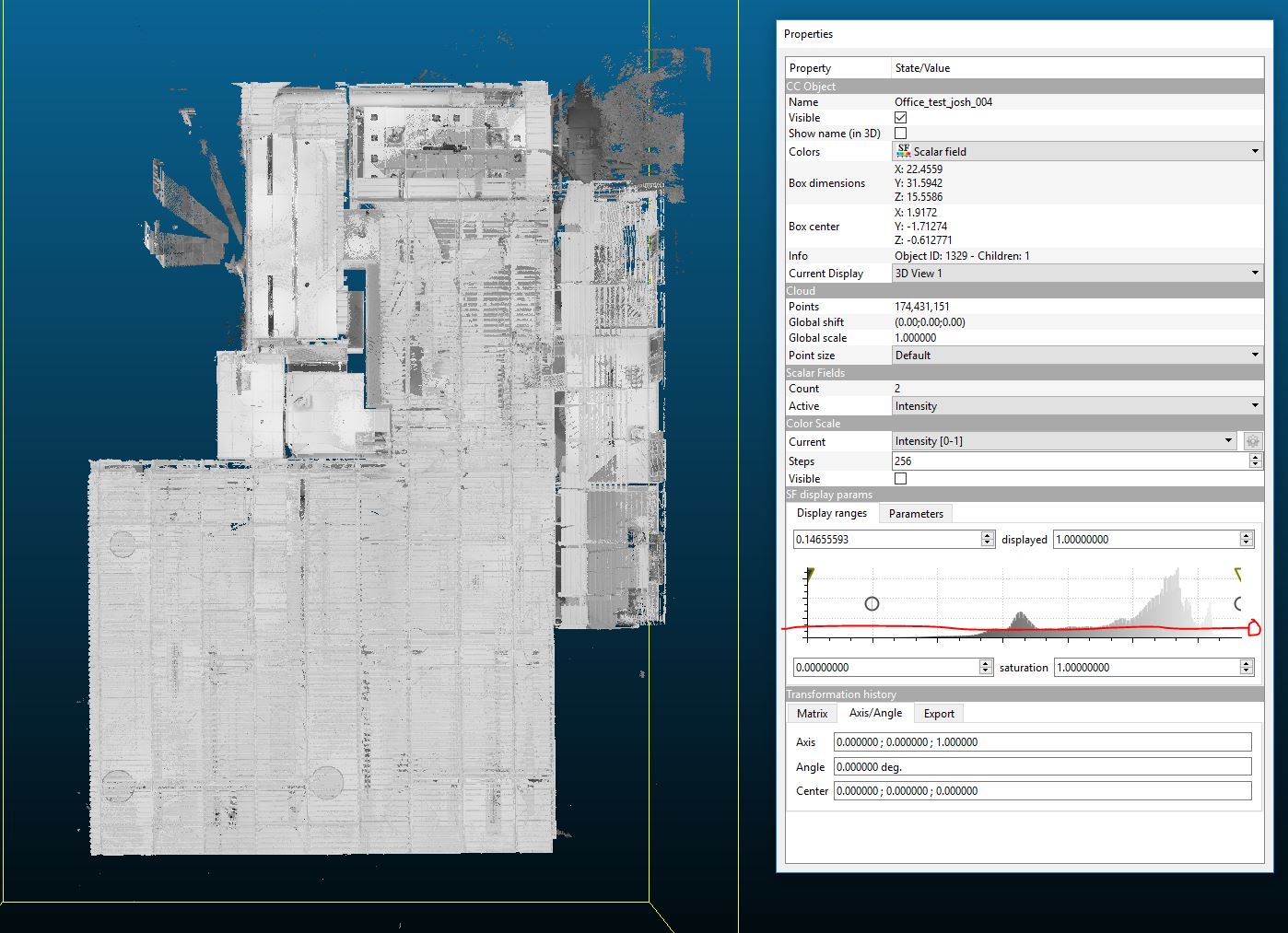1288x933 pixels.
Task: Click the right yellow triangle histogram marker
Action: tap(1237, 575)
